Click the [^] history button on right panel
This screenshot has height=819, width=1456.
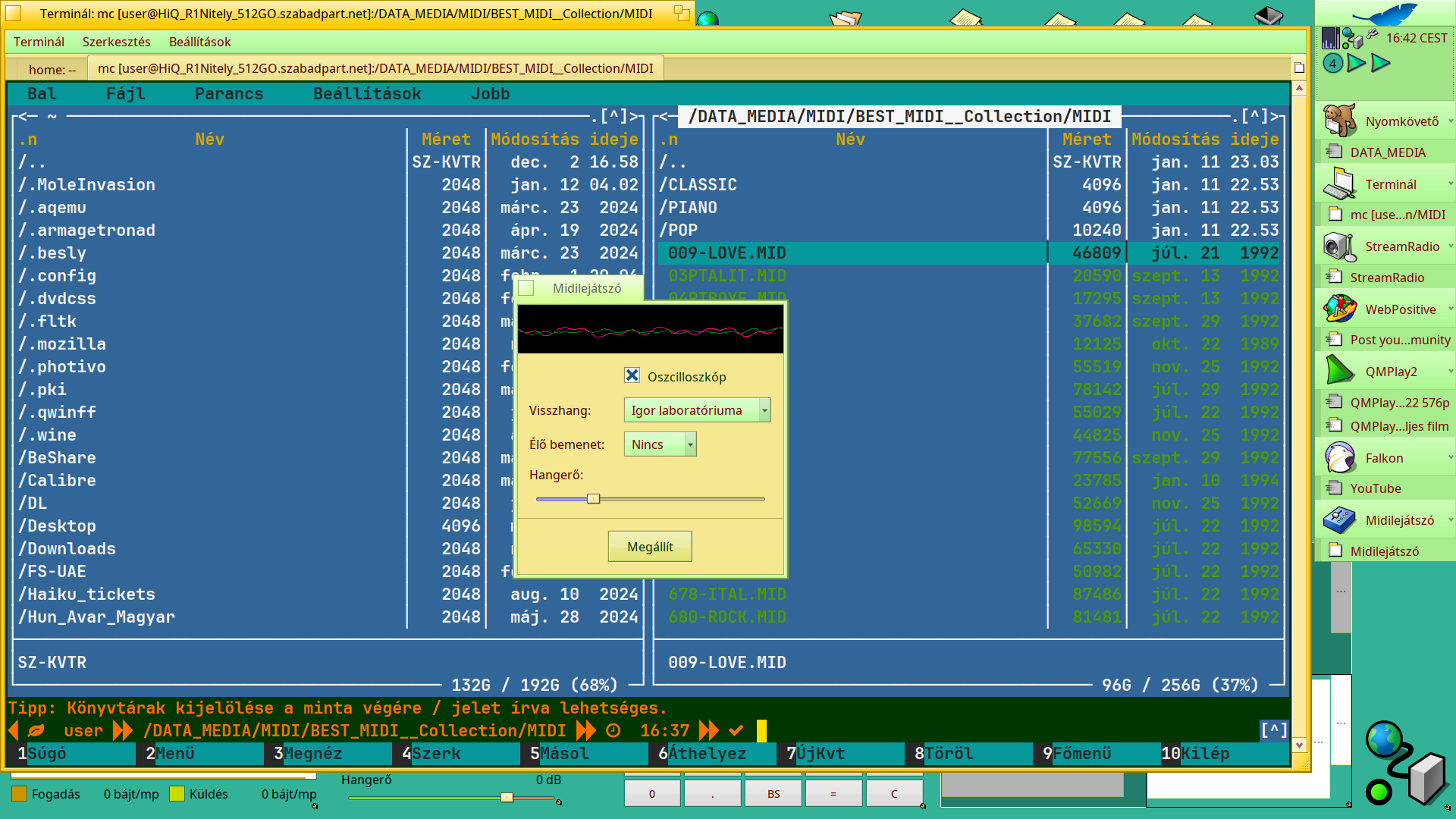click(1254, 116)
